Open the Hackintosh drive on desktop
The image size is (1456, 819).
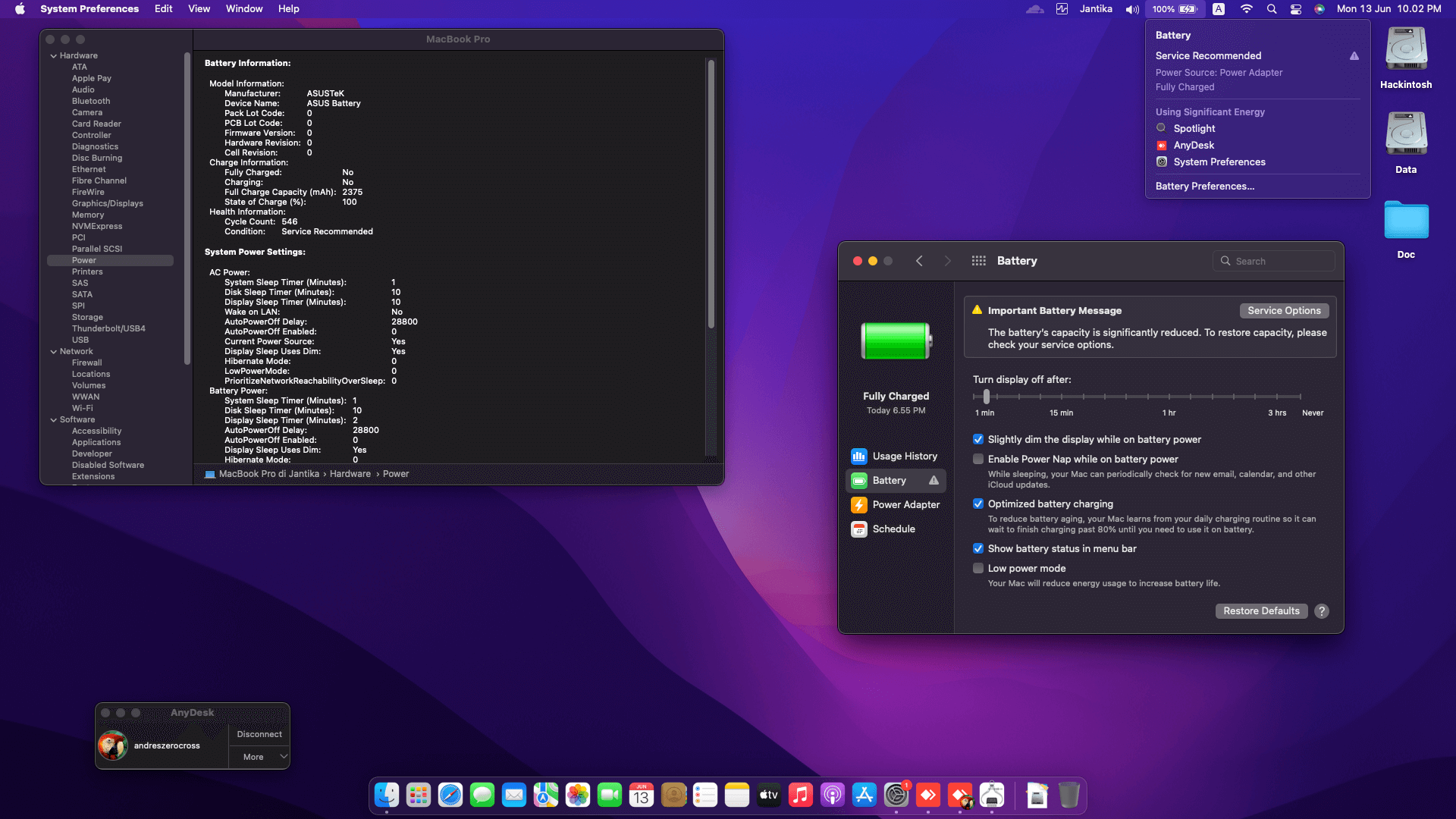click(1406, 50)
